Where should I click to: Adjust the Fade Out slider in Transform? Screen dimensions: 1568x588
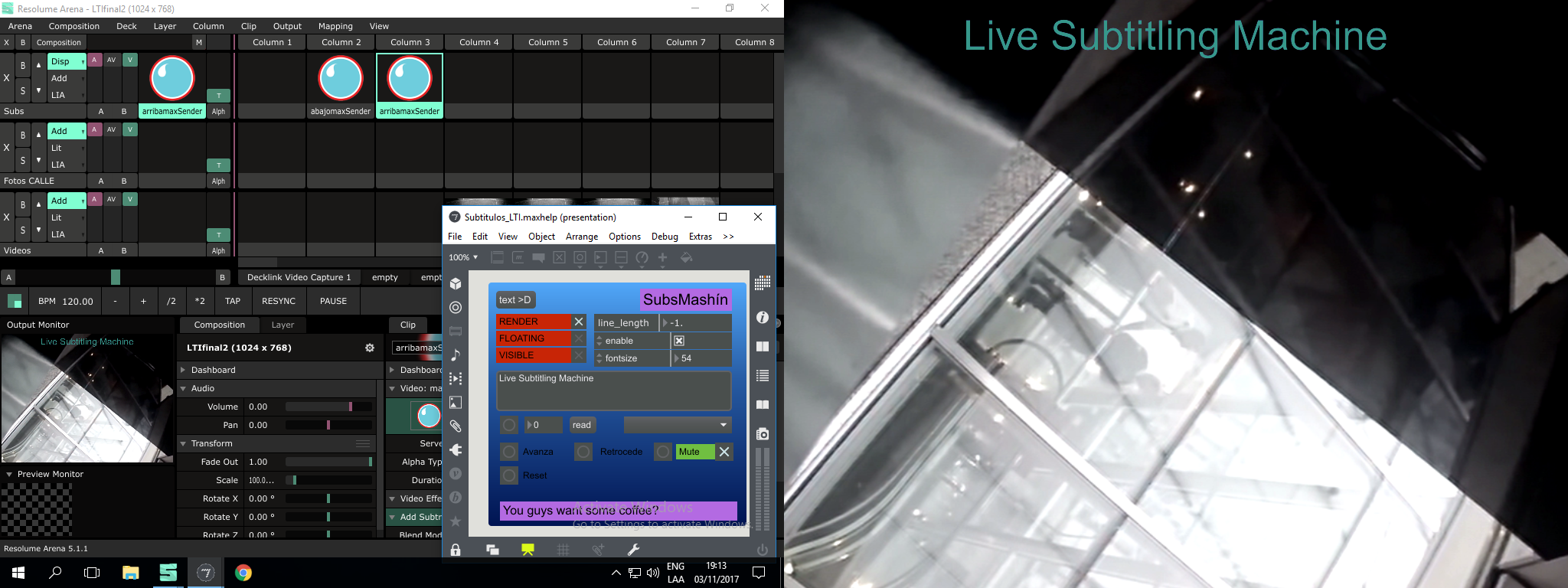pyautogui.click(x=328, y=462)
